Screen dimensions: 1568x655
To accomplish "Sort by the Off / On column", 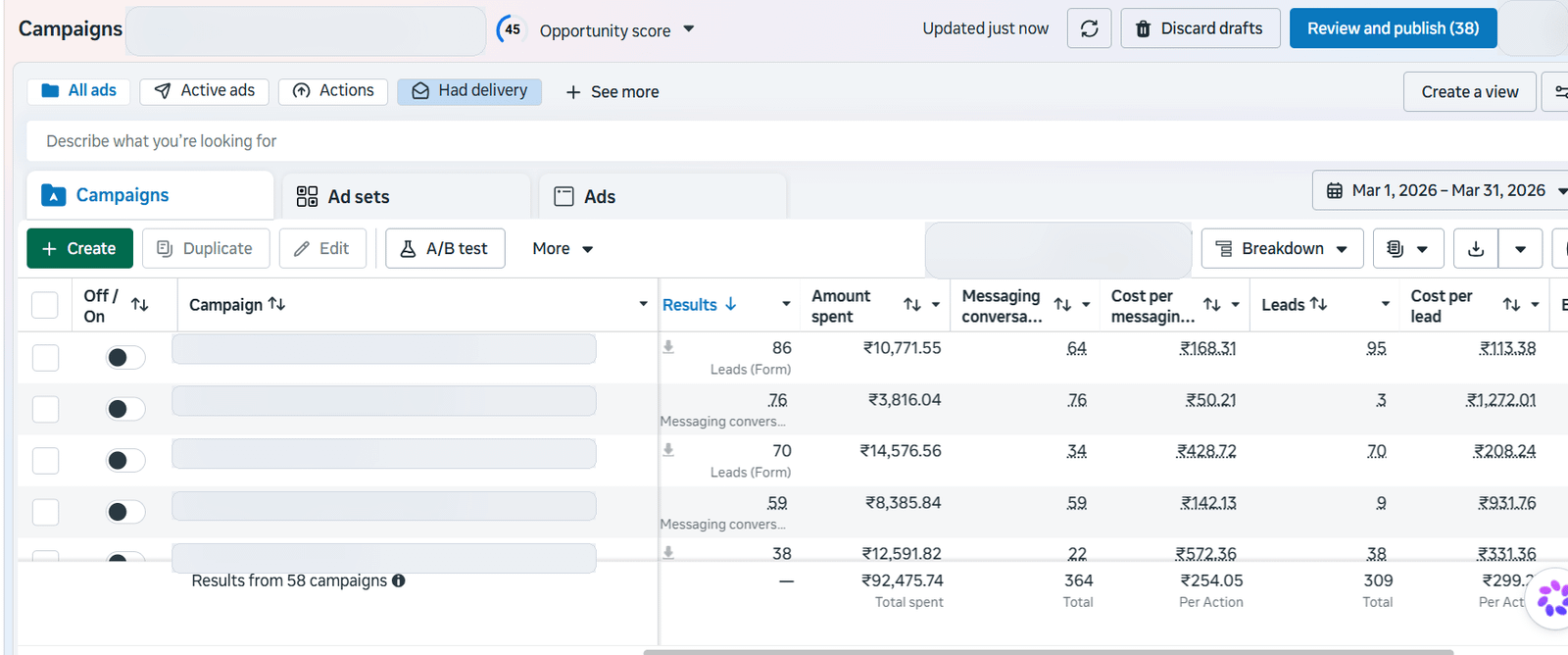I will (140, 305).
